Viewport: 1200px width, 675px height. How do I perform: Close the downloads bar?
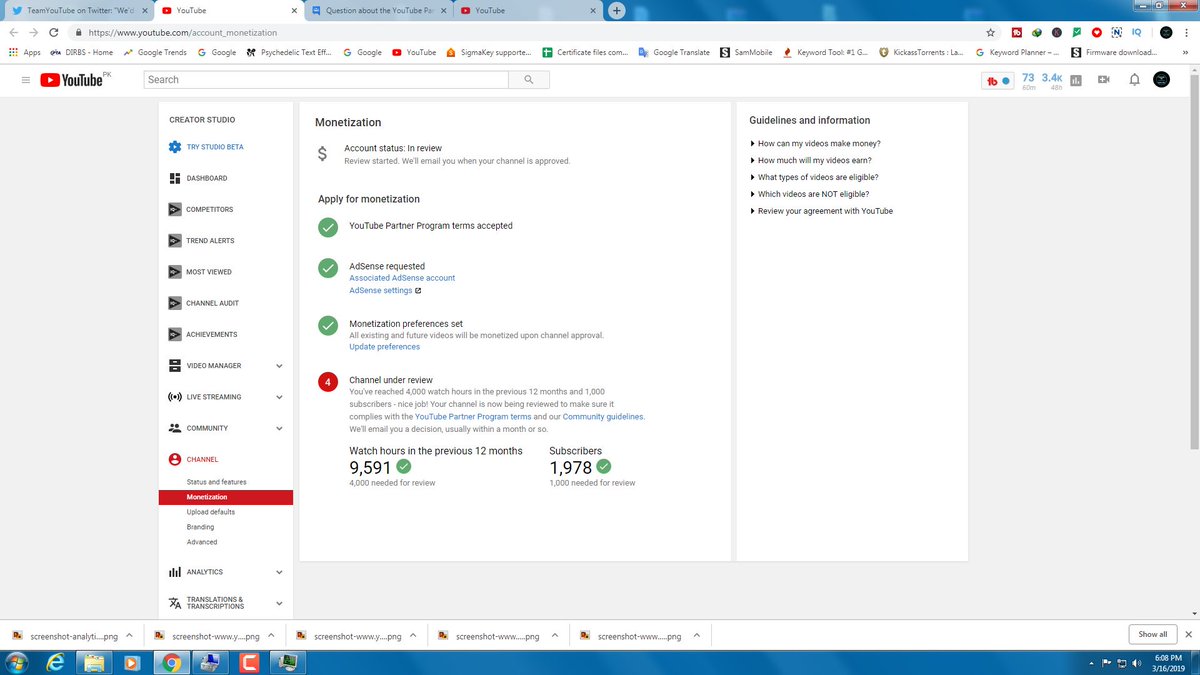[1188, 634]
